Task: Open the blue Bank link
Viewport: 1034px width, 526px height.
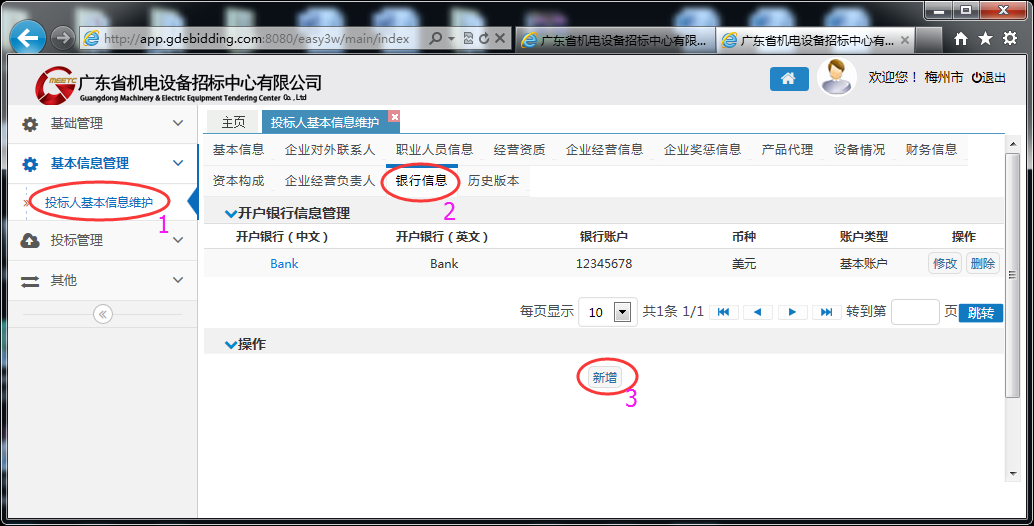Action: pyautogui.click(x=284, y=264)
